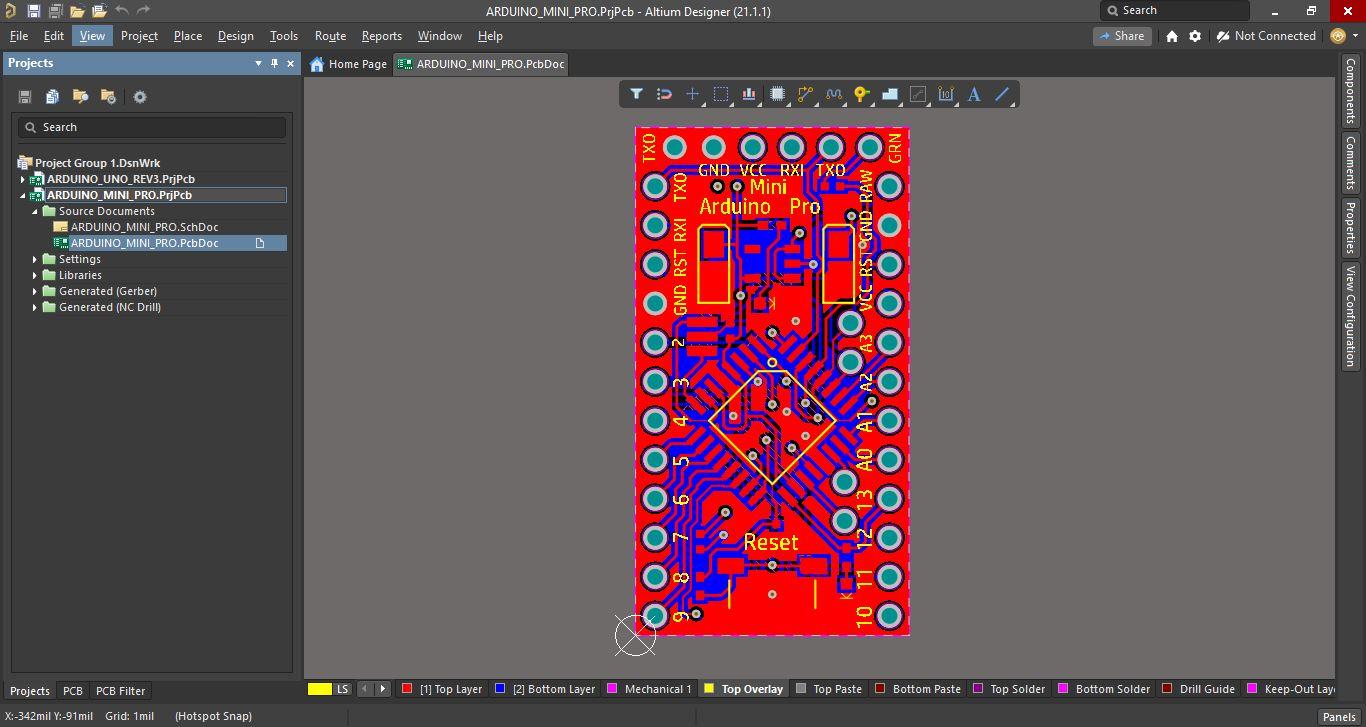
Task: Click the snapping magnet icon
Action: pos(664,94)
